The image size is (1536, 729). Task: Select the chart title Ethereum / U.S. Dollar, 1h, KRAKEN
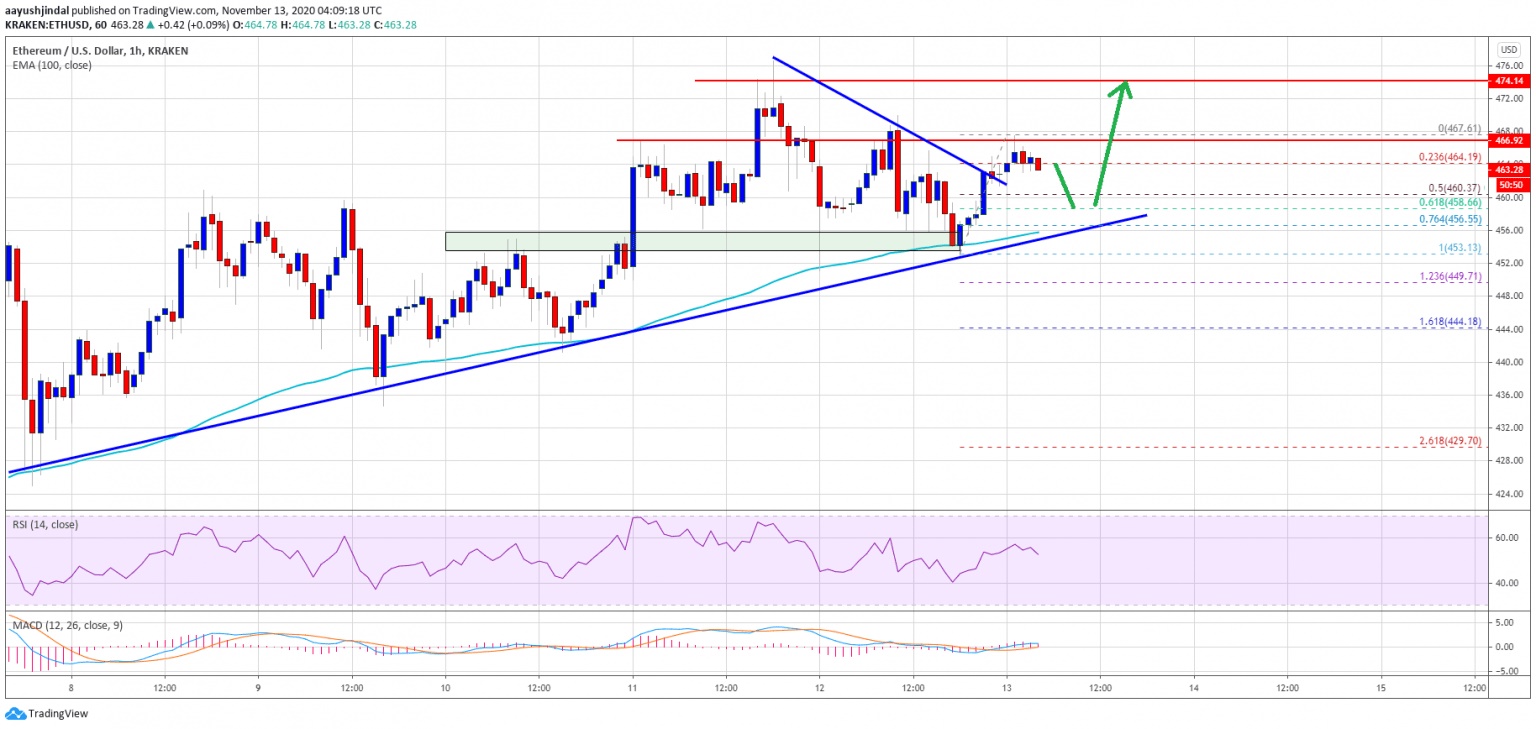101,49
